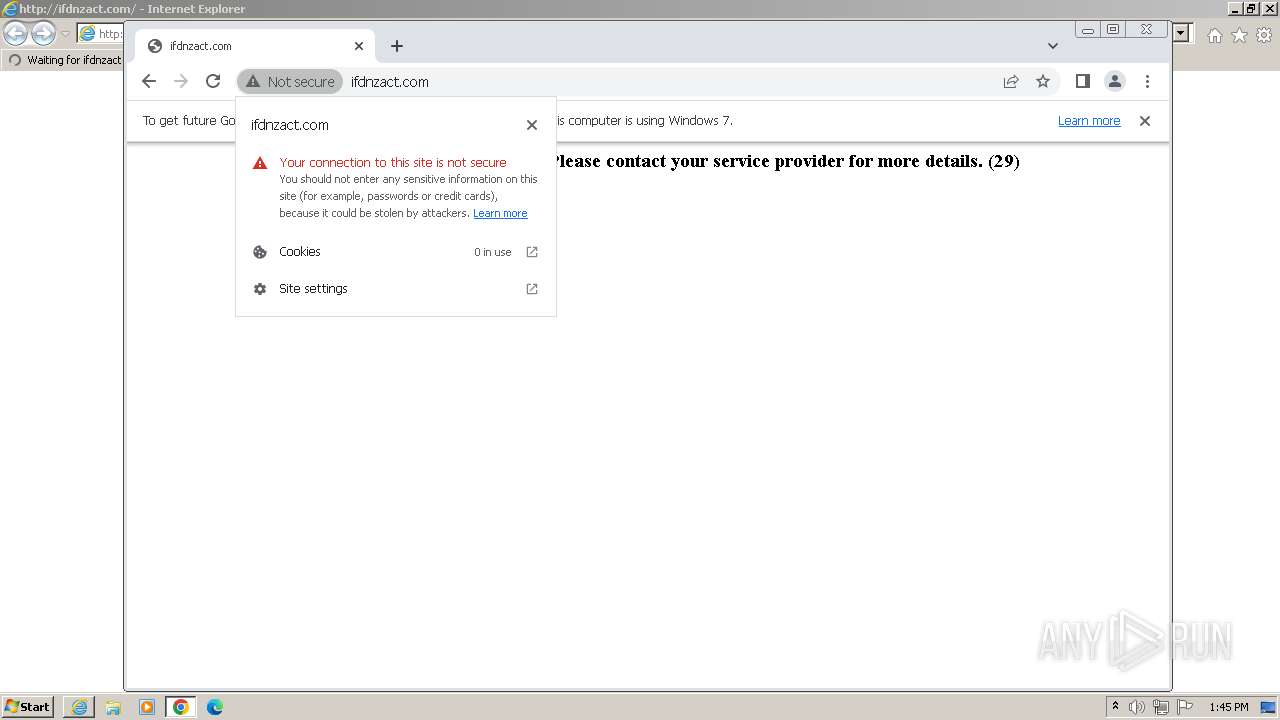Open File Explorer folder on taskbar
The image size is (1280, 720).
pos(113,707)
